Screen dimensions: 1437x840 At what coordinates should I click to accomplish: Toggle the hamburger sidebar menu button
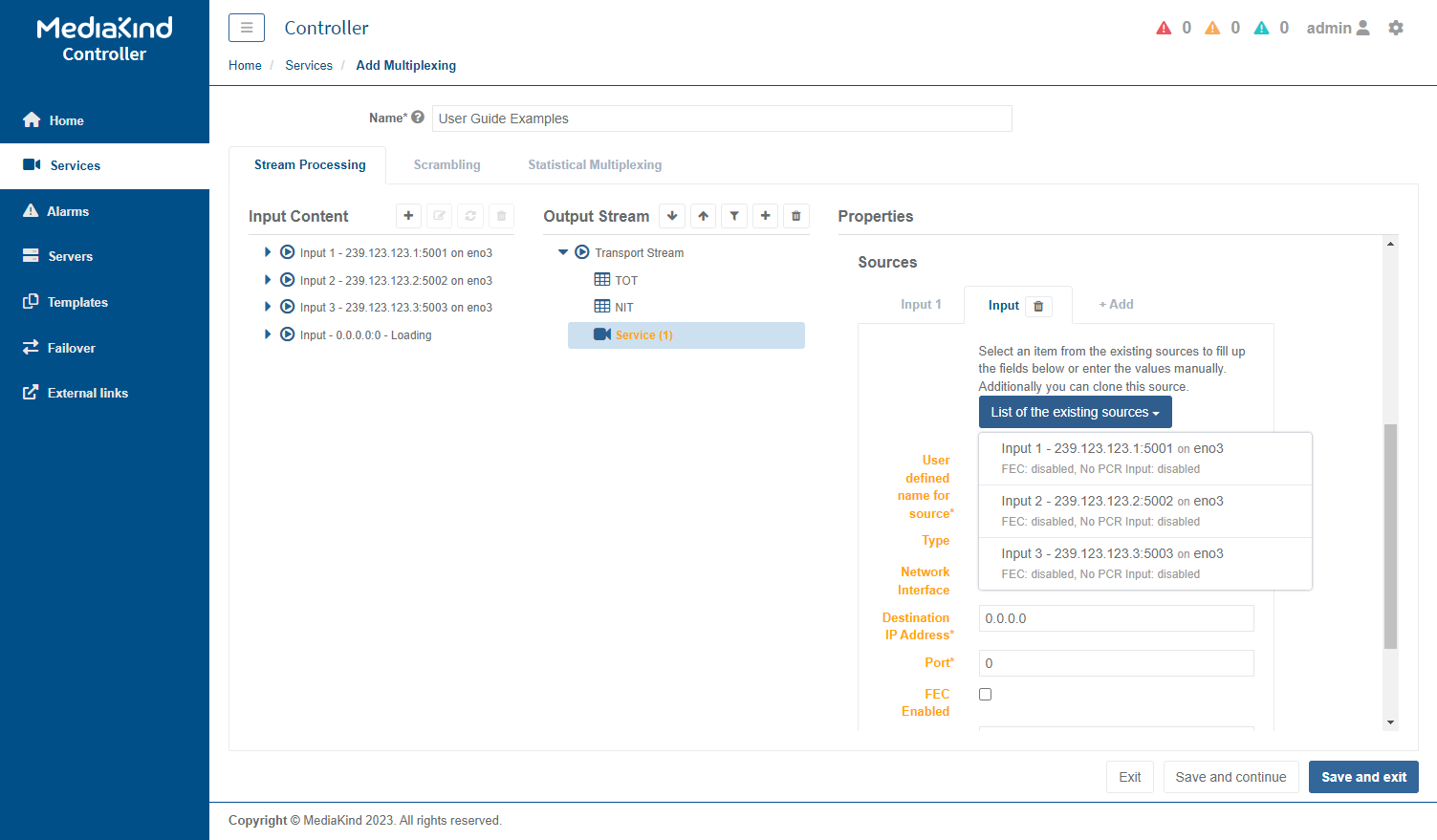(247, 28)
